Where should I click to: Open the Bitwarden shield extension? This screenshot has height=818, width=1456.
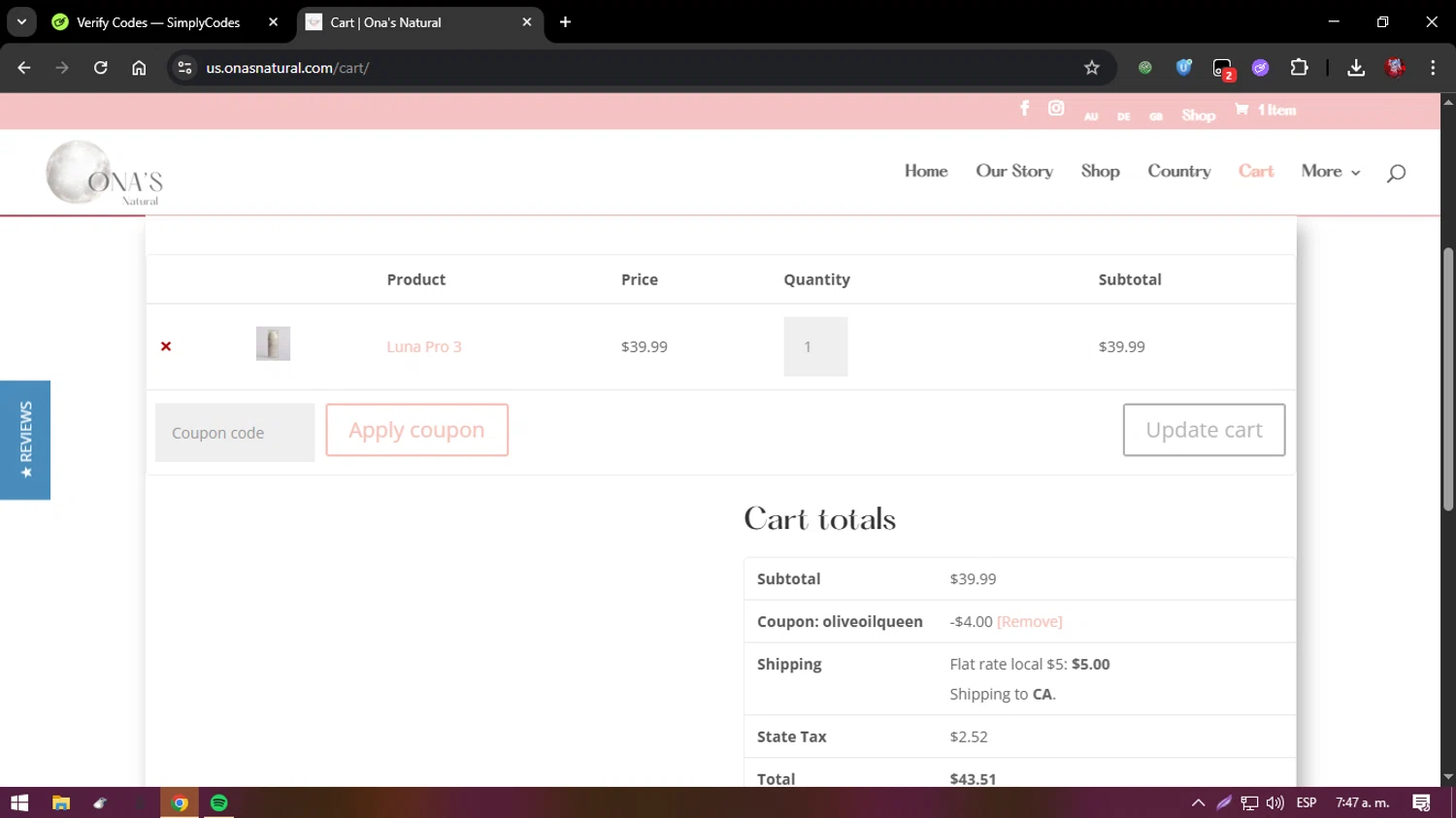[x=1183, y=68]
